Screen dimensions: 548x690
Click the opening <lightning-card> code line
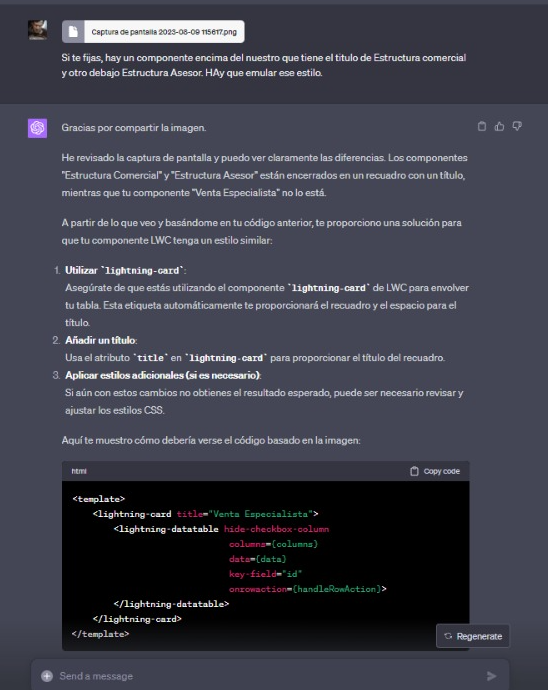click(206, 514)
